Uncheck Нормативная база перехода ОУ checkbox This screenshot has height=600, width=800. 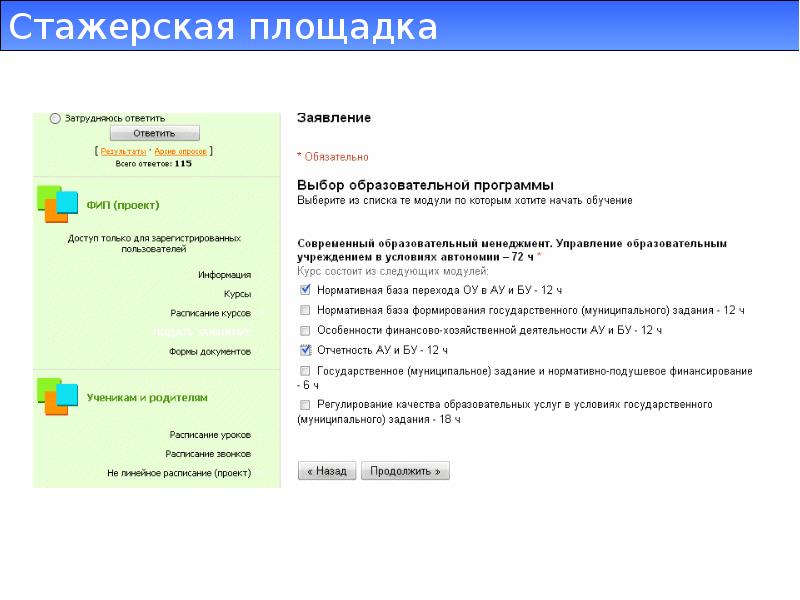coord(305,290)
